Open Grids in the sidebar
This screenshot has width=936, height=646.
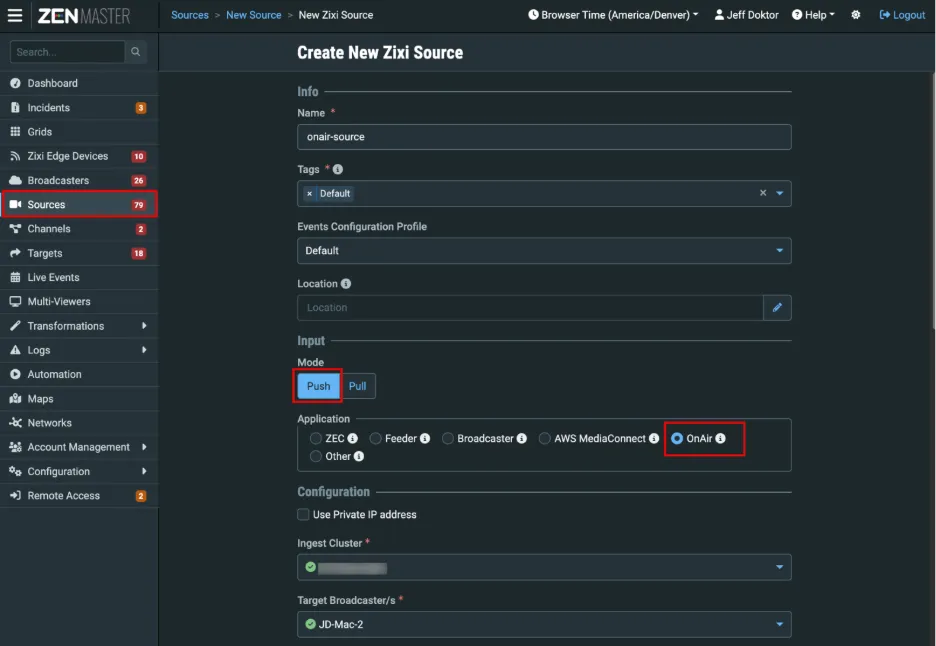click(x=79, y=132)
